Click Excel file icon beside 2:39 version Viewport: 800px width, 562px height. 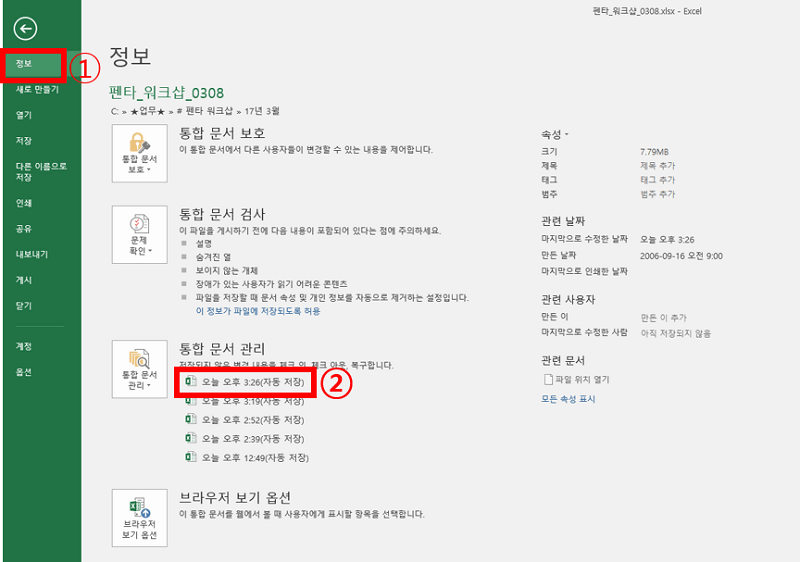(190, 438)
